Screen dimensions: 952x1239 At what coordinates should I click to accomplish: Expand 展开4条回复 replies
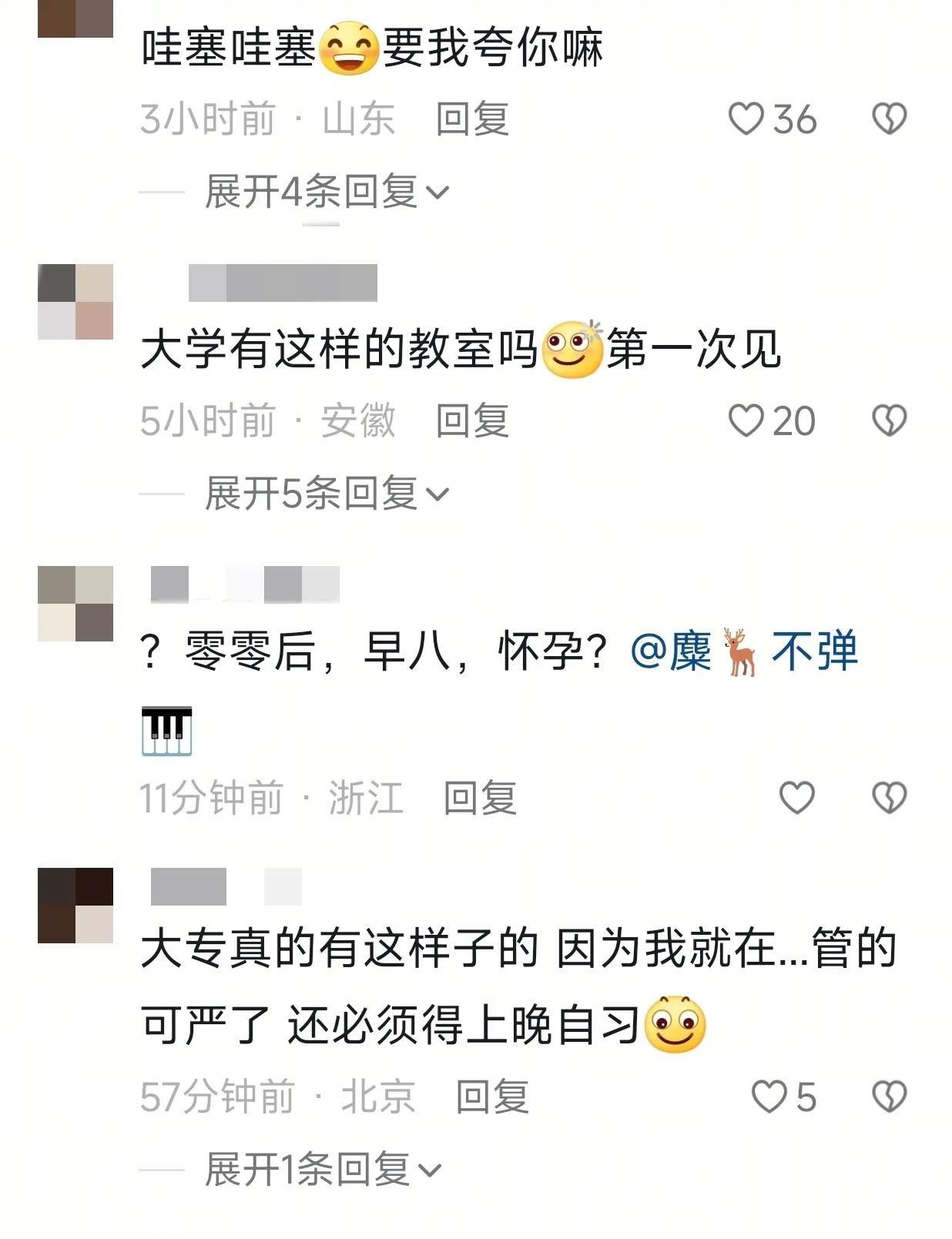click(327, 191)
